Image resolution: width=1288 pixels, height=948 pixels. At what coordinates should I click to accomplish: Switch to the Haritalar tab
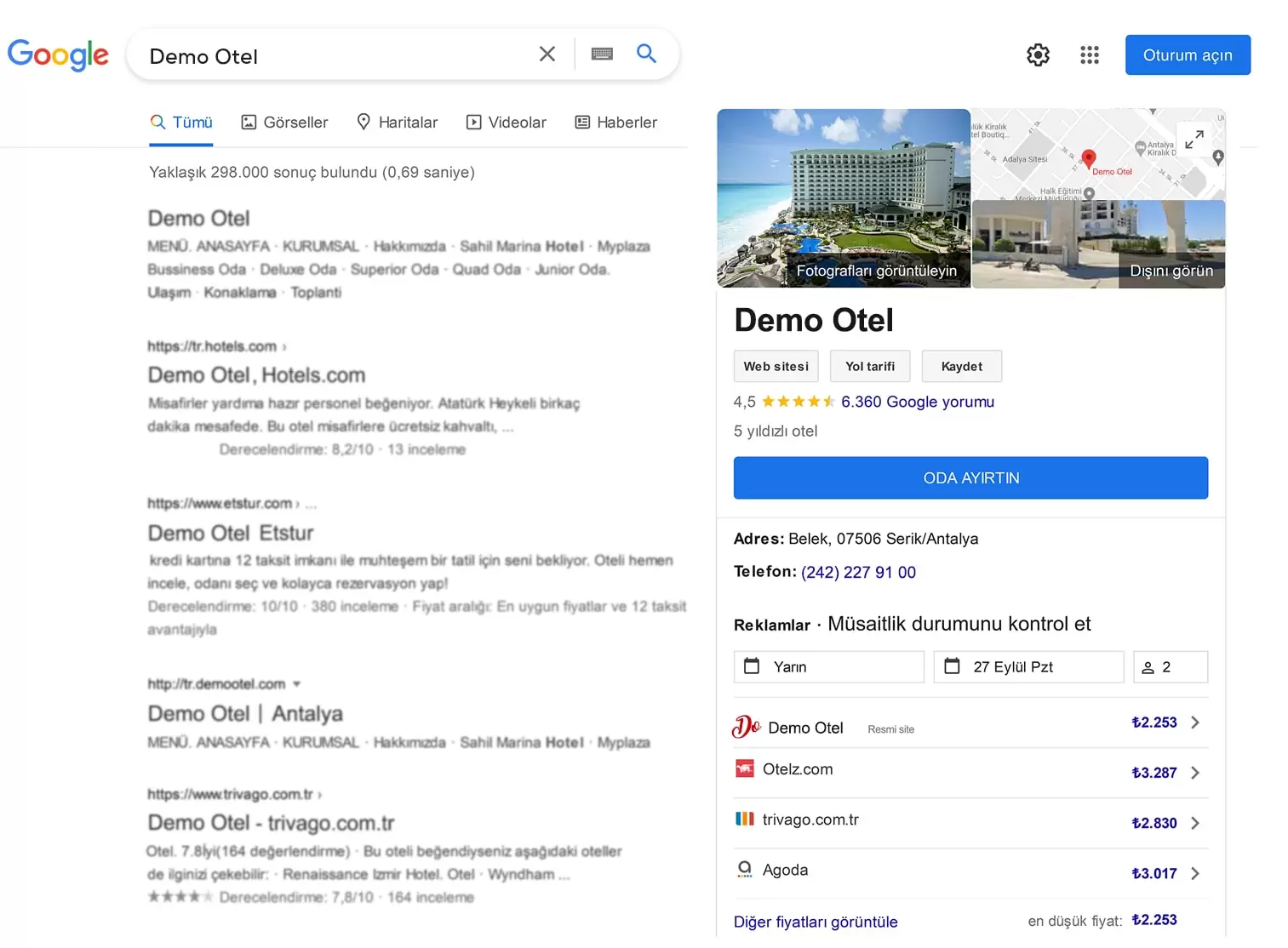click(397, 123)
